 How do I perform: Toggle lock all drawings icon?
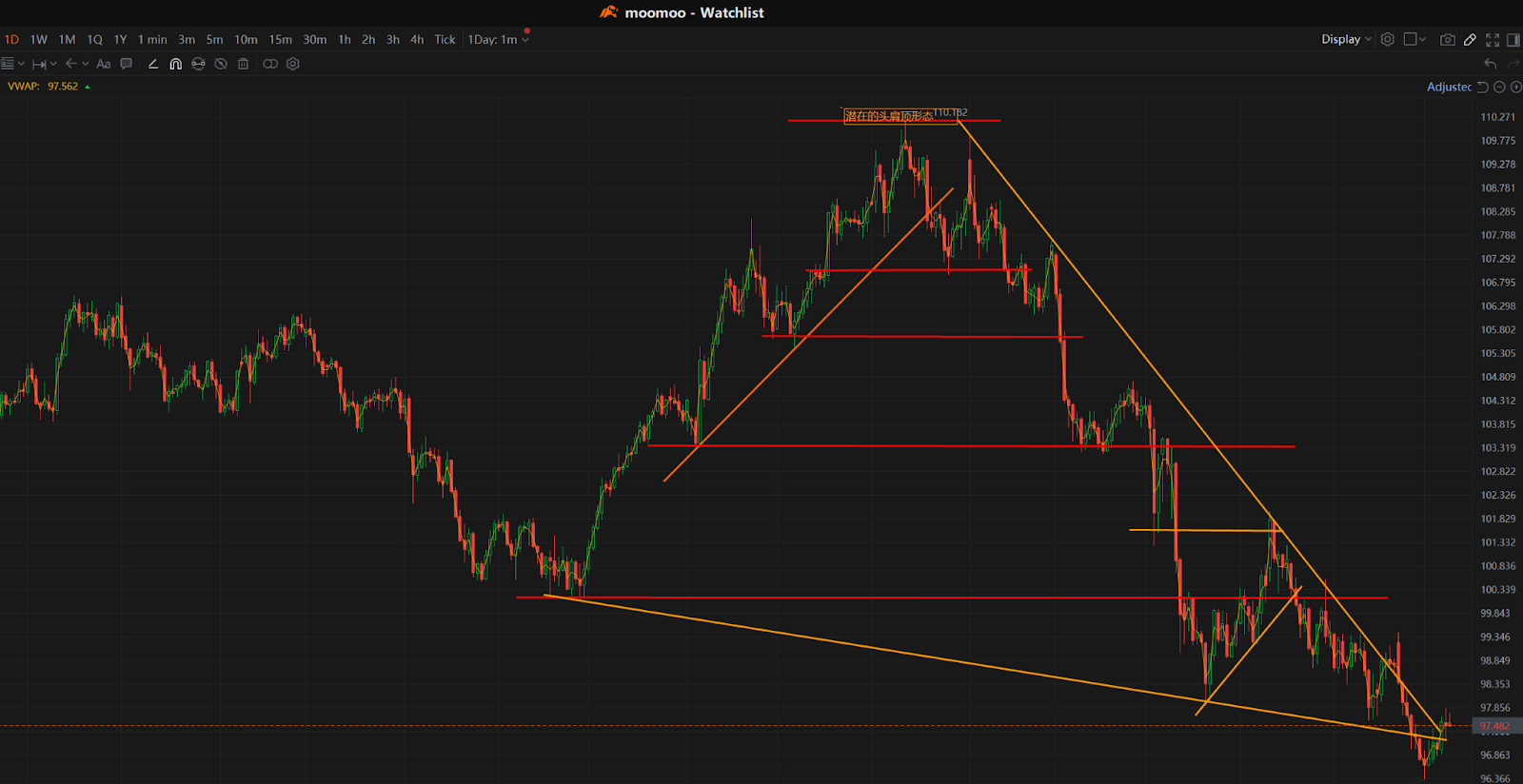tap(198, 64)
